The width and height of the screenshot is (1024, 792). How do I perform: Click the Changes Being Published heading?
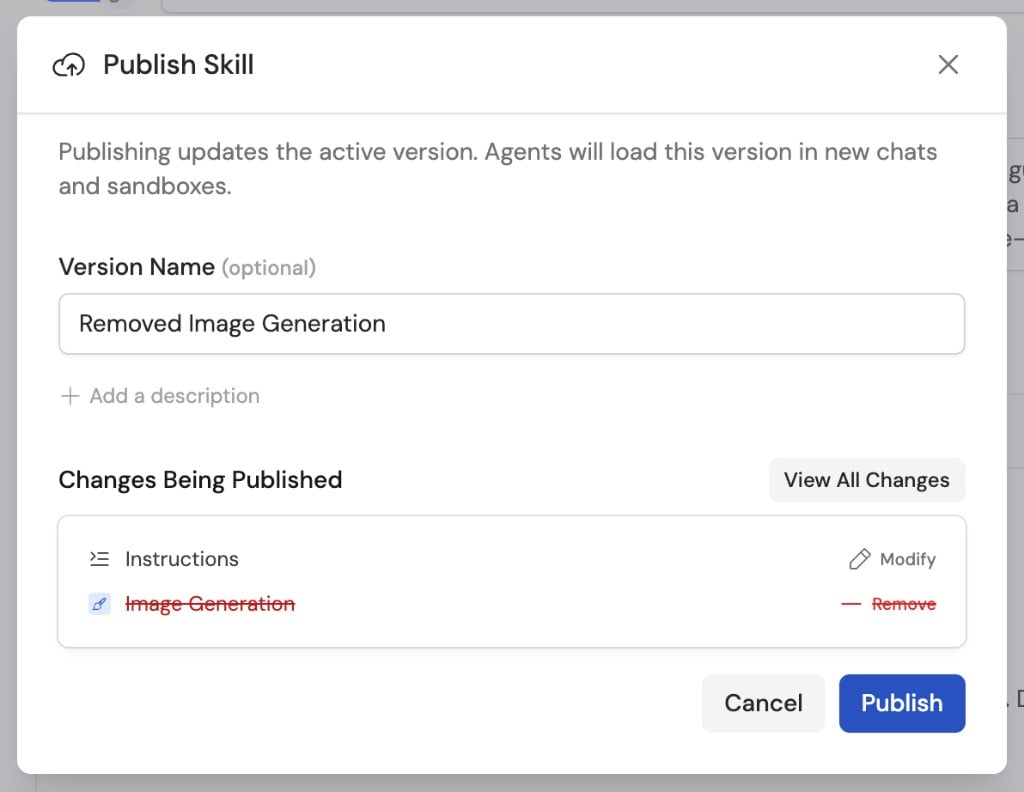(200, 480)
